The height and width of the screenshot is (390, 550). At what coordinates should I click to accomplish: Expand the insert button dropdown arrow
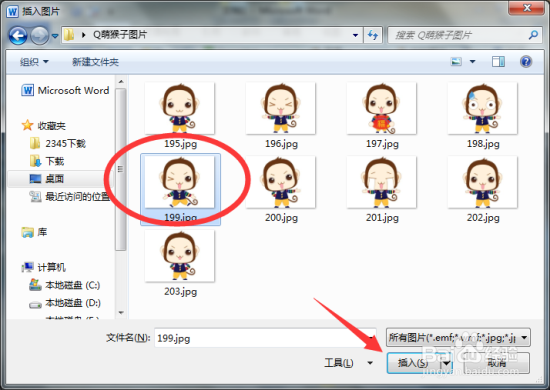[447, 363]
